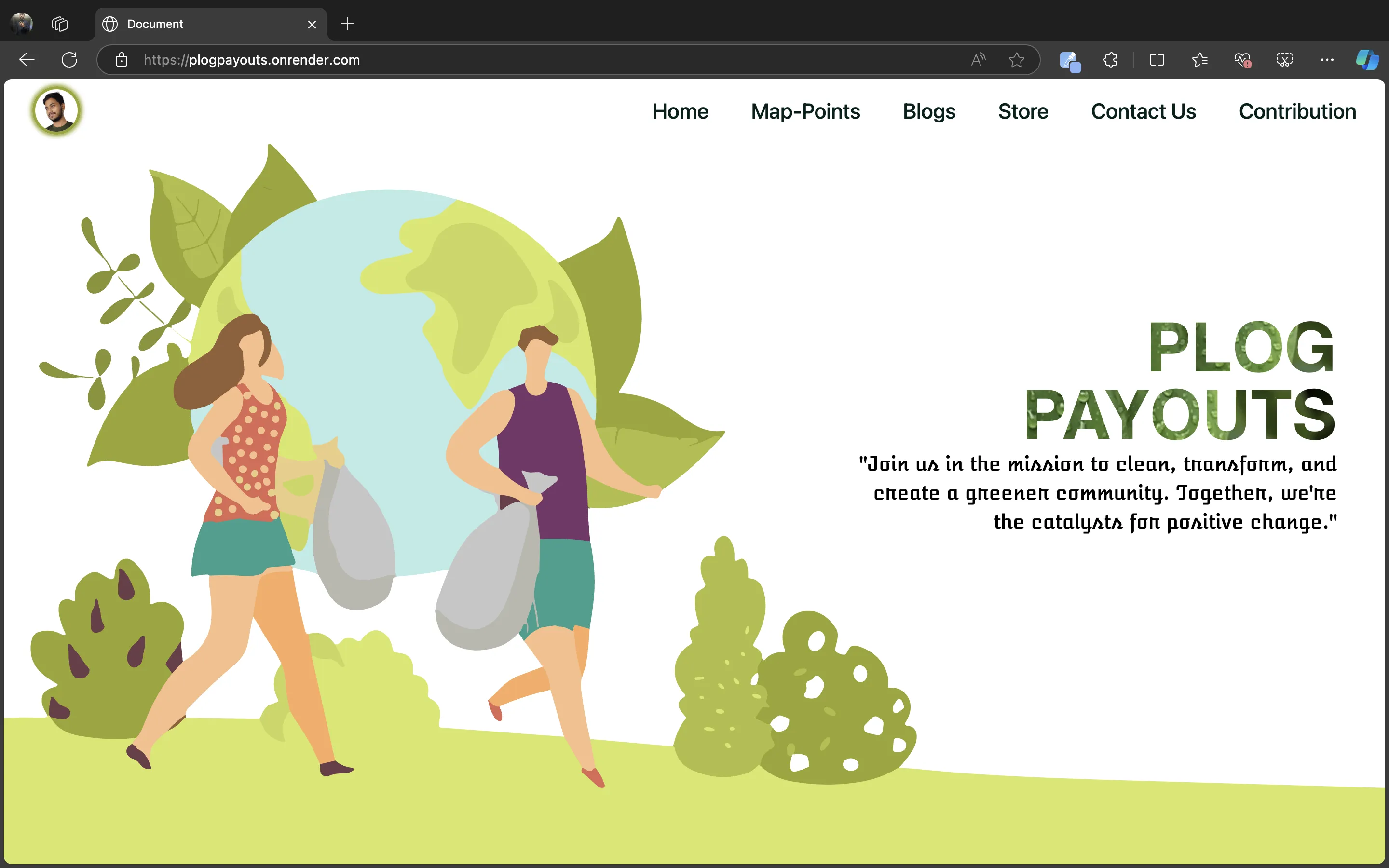Go to the Home nav link
Image resolution: width=1389 pixels, height=868 pixels.
tap(680, 111)
